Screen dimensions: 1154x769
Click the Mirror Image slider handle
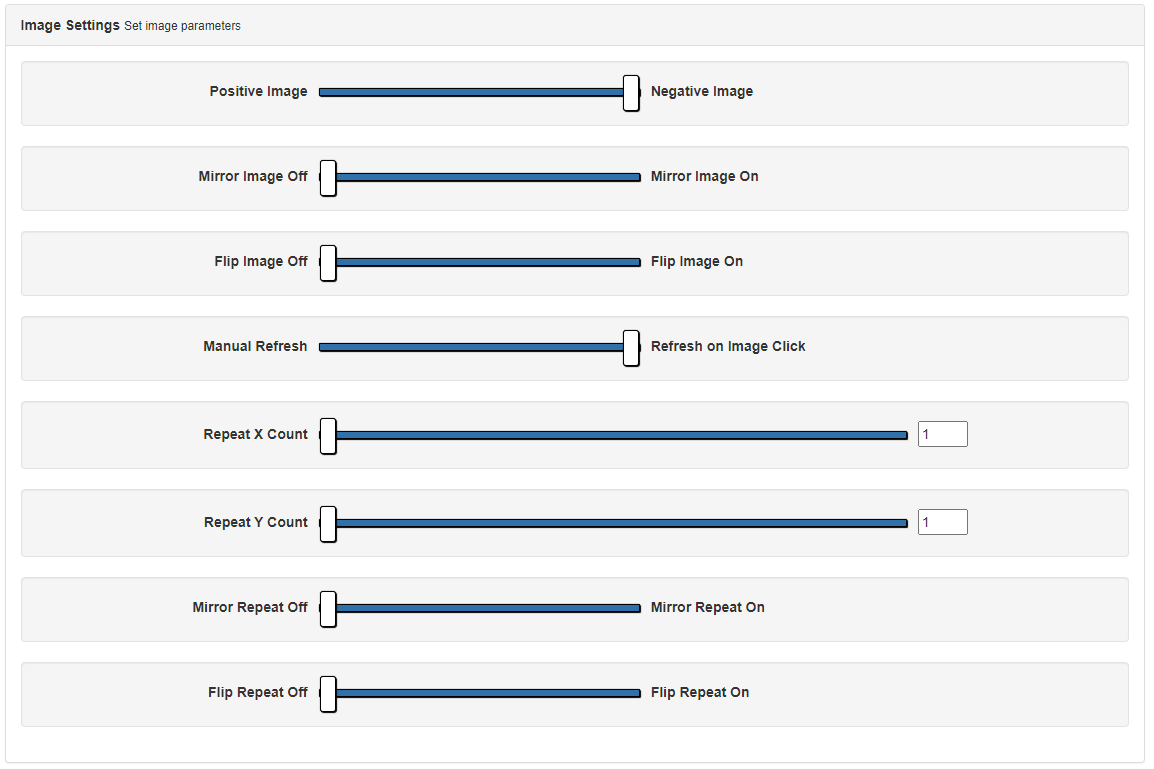[328, 177]
